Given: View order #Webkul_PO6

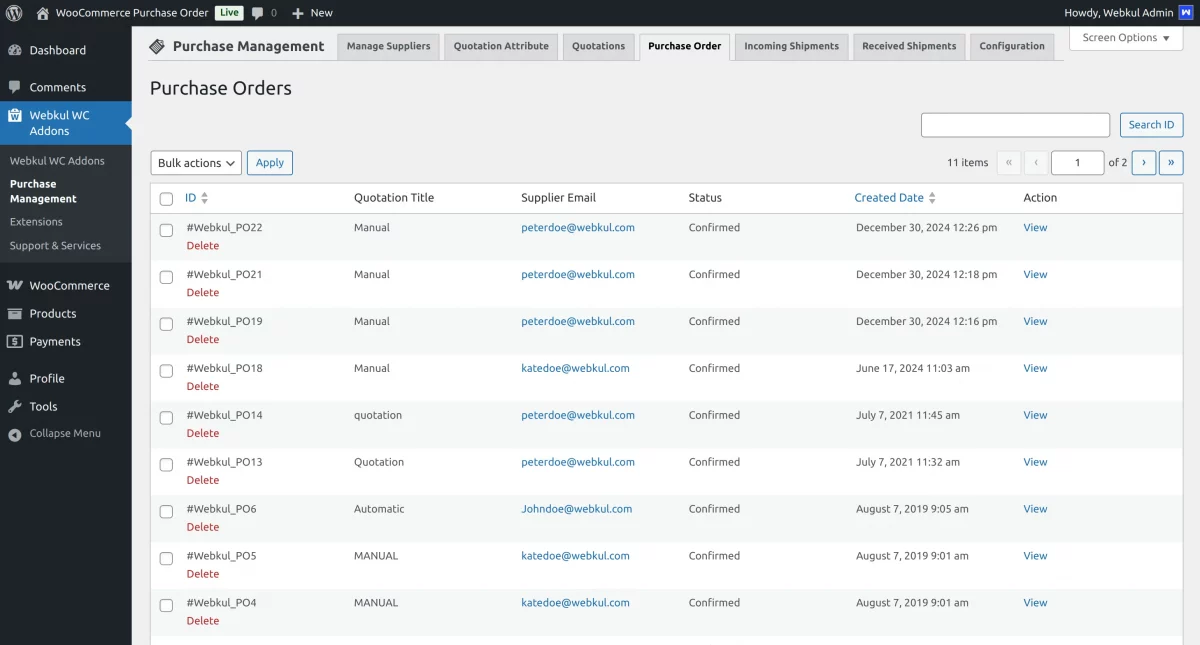Looking at the screenshot, I should click(x=1034, y=509).
